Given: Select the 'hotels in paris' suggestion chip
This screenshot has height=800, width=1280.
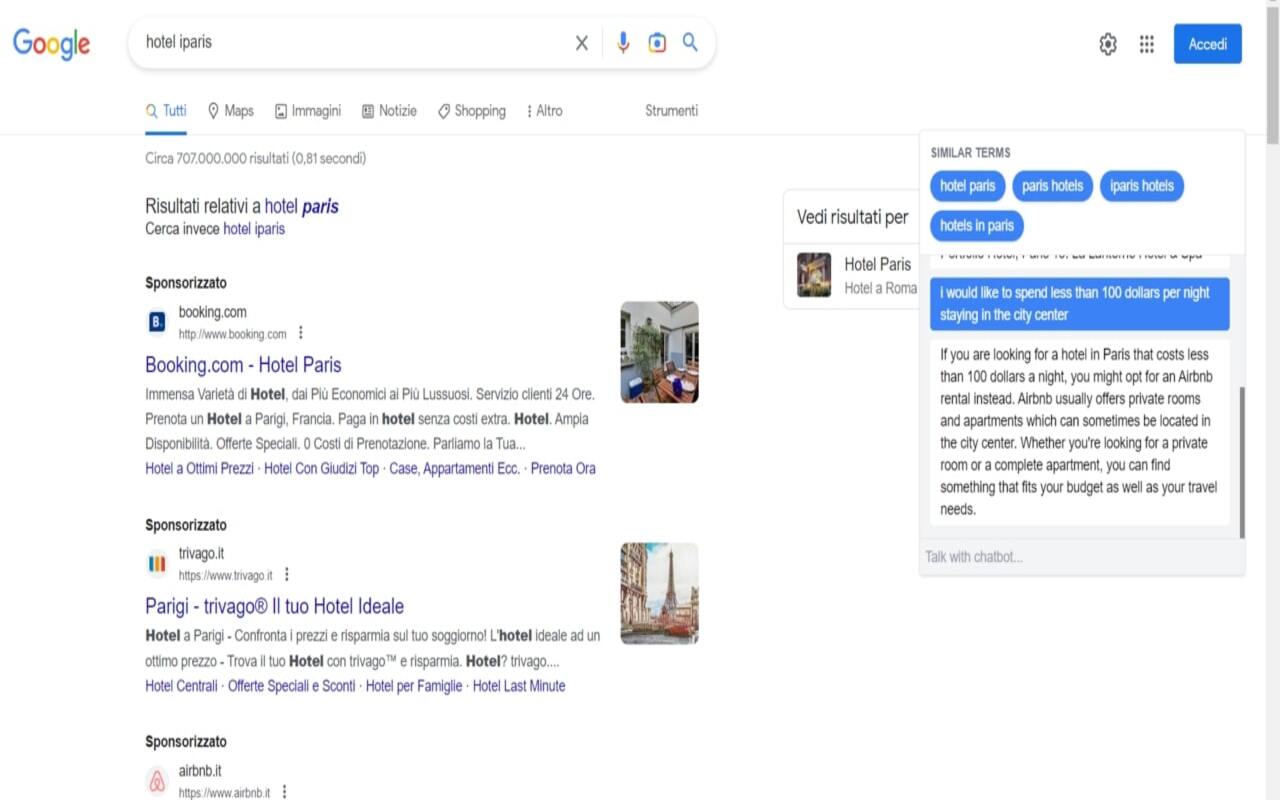Looking at the screenshot, I should pyautogui.click(x=977, y=226).
